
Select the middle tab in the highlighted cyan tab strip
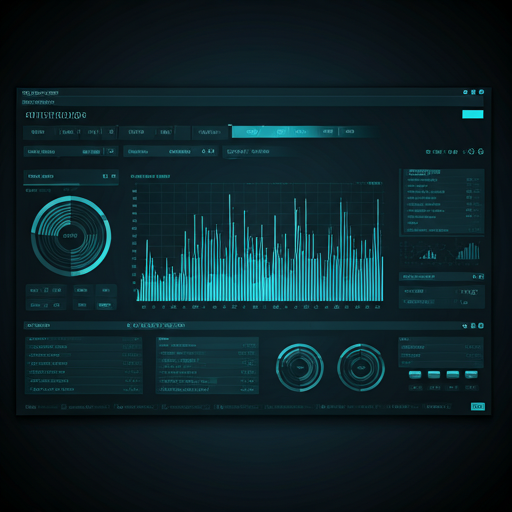[300, 132]
